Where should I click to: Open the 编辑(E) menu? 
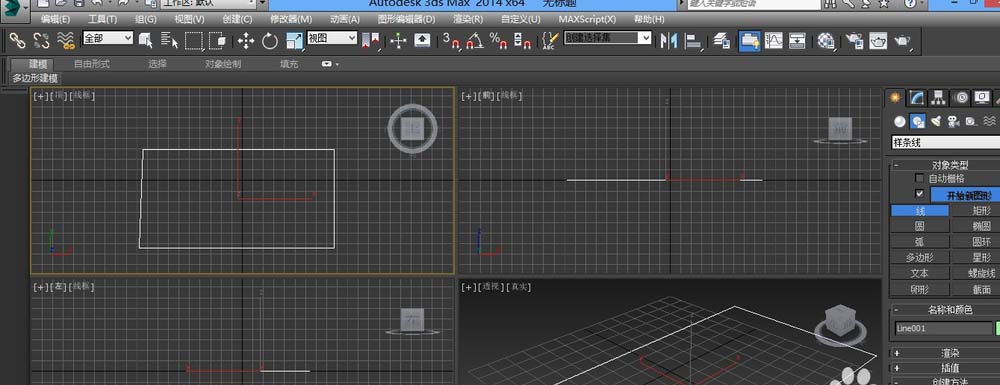(55, 19)
